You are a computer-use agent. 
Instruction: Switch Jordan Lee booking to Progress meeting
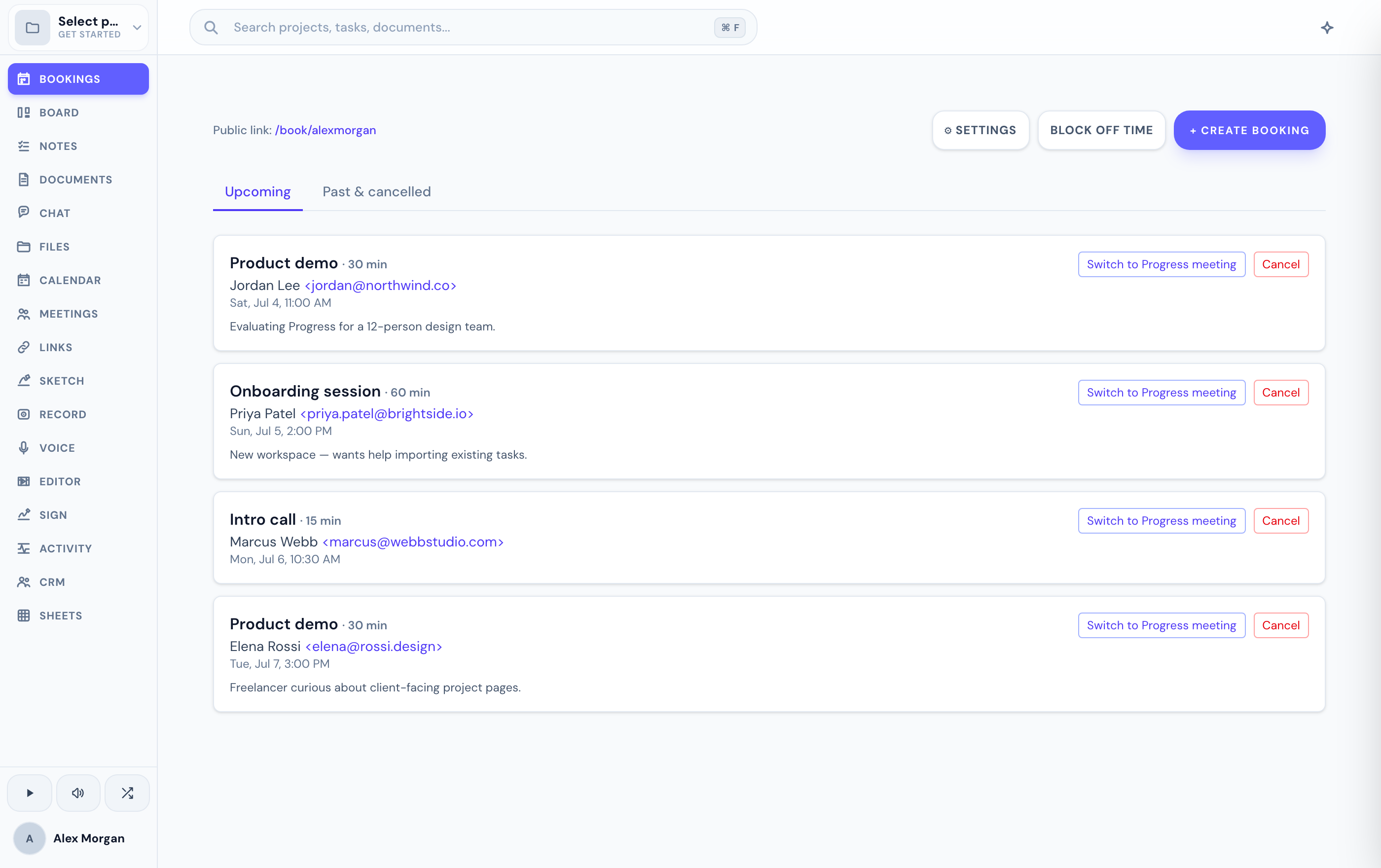click(x=1162, y=264)
